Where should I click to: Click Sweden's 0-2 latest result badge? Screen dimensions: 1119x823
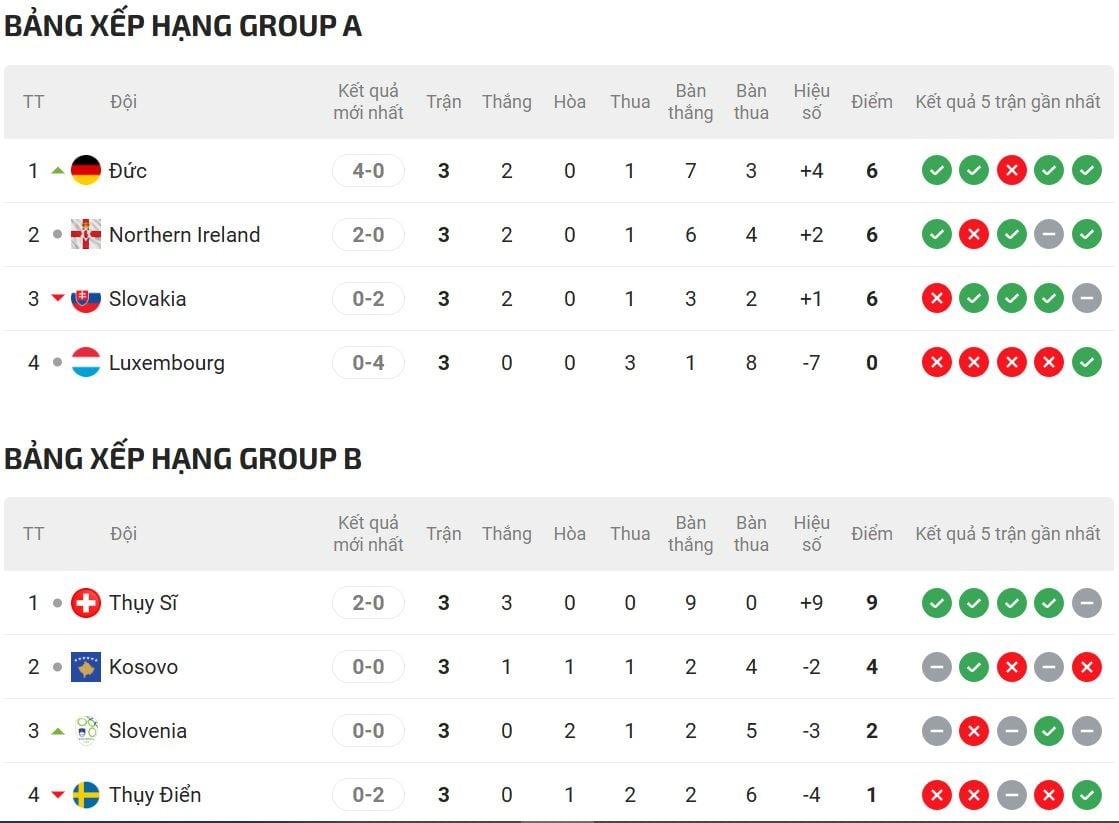[x=368, y=795]
